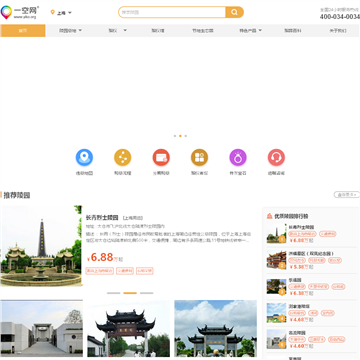Click rank badge on the ¥4.60 ranking thumbnail
The width and height of the screenshot is (360, 360).
point(282,345)
